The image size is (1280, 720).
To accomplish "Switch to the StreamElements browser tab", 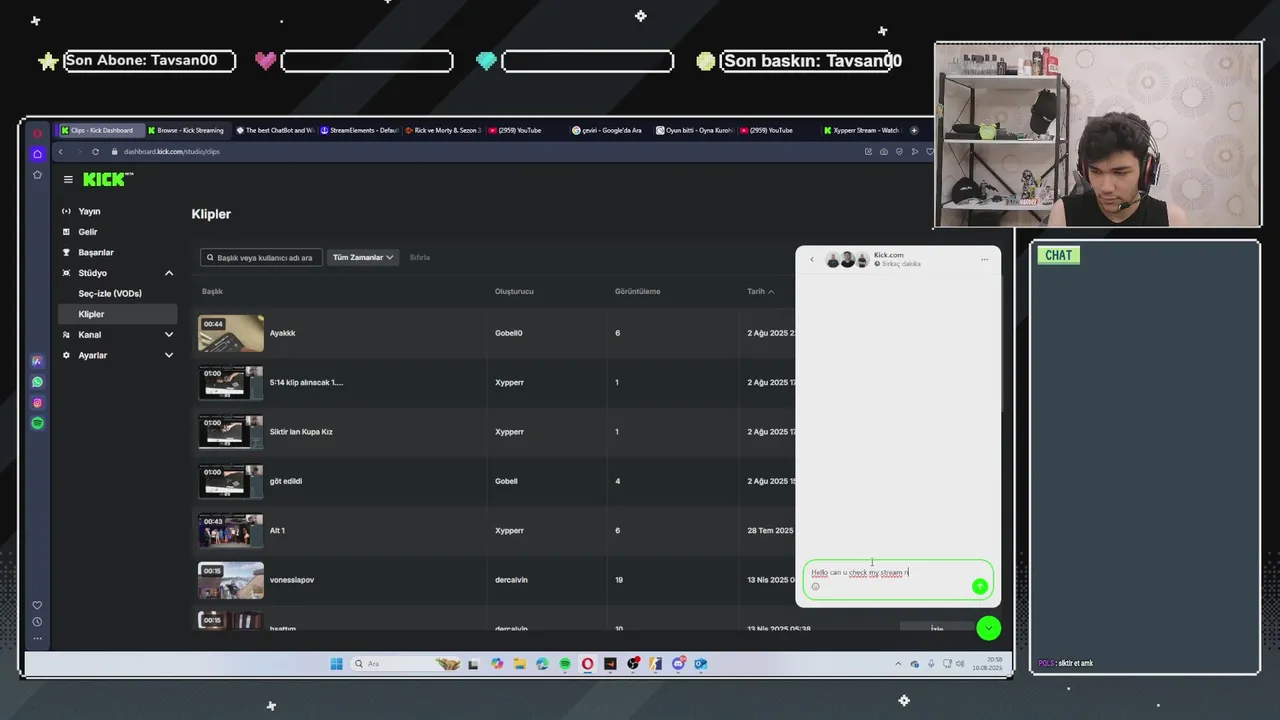I will point(359,130).
